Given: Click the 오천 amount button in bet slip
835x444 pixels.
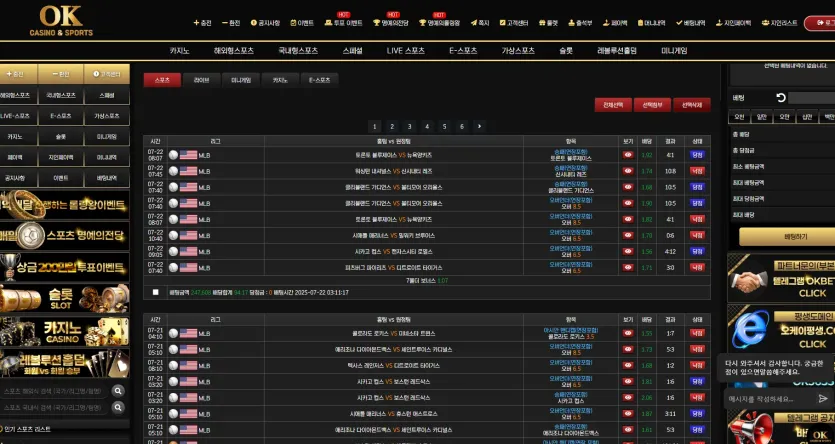Looking at the screenshot, I should point(739,117).
